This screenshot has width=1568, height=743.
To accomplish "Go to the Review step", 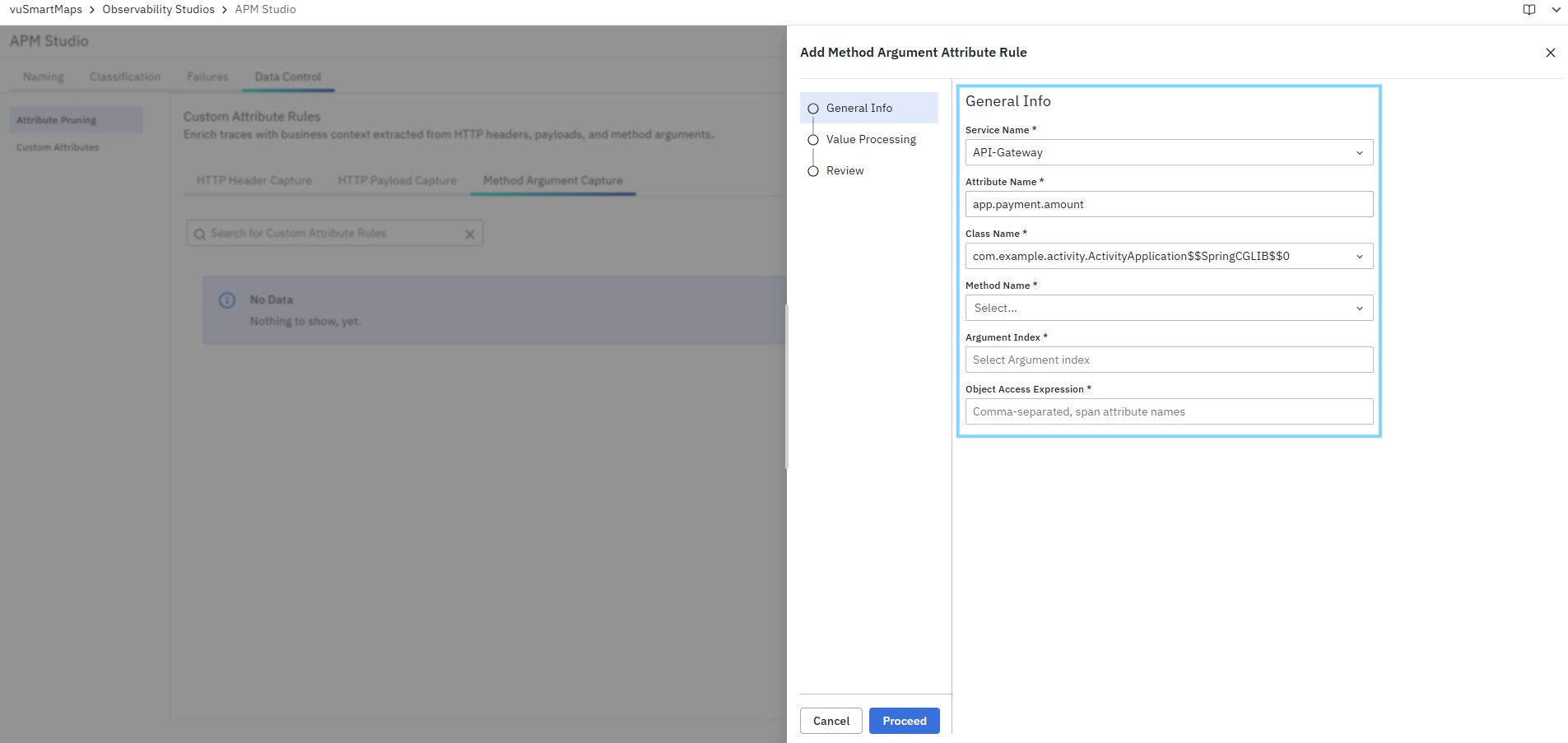I will point(844,170).
